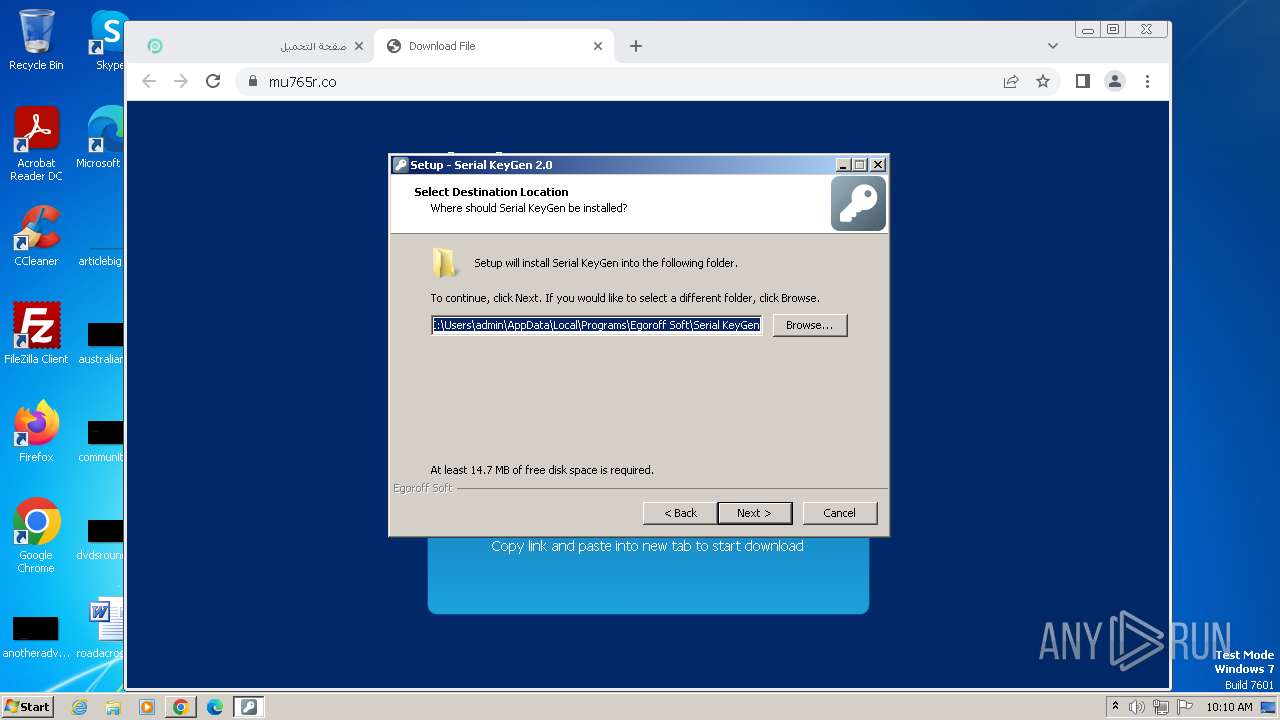Open the Chrome profile menu
Viewport: 1280px width, 720px height.
pyautogui.click(x=1115, y=82)
